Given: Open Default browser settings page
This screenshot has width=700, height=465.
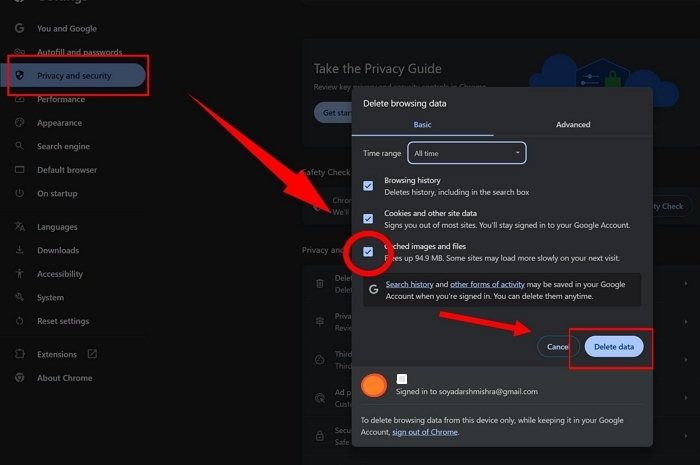Looking at the screenshot, I should tap(67, 170).
